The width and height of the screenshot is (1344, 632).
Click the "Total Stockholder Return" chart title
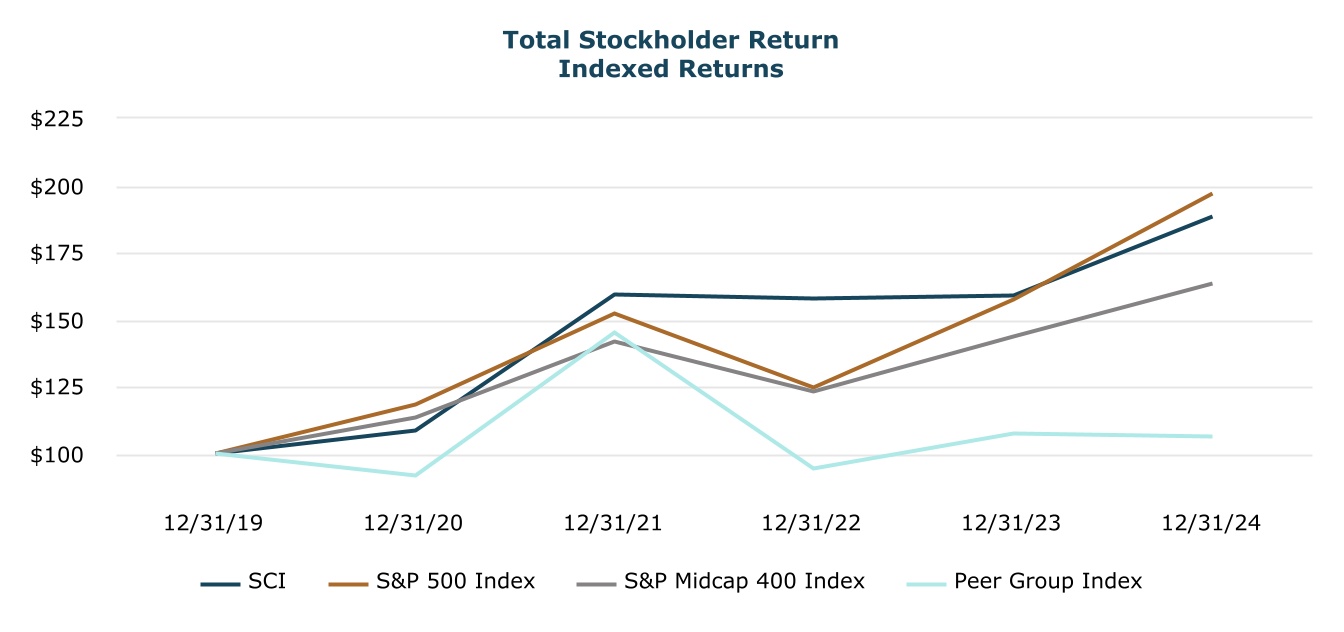point(670,40)
